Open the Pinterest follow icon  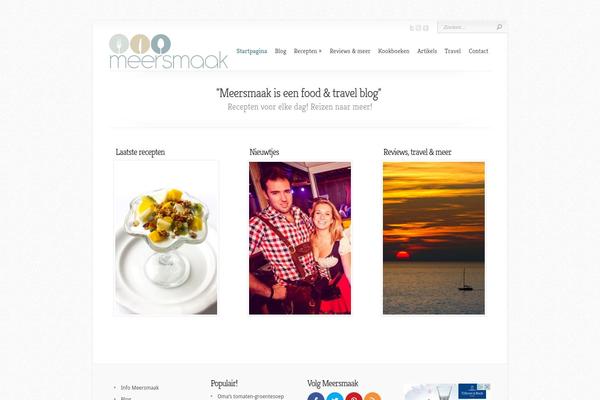[x=354, y=397]
